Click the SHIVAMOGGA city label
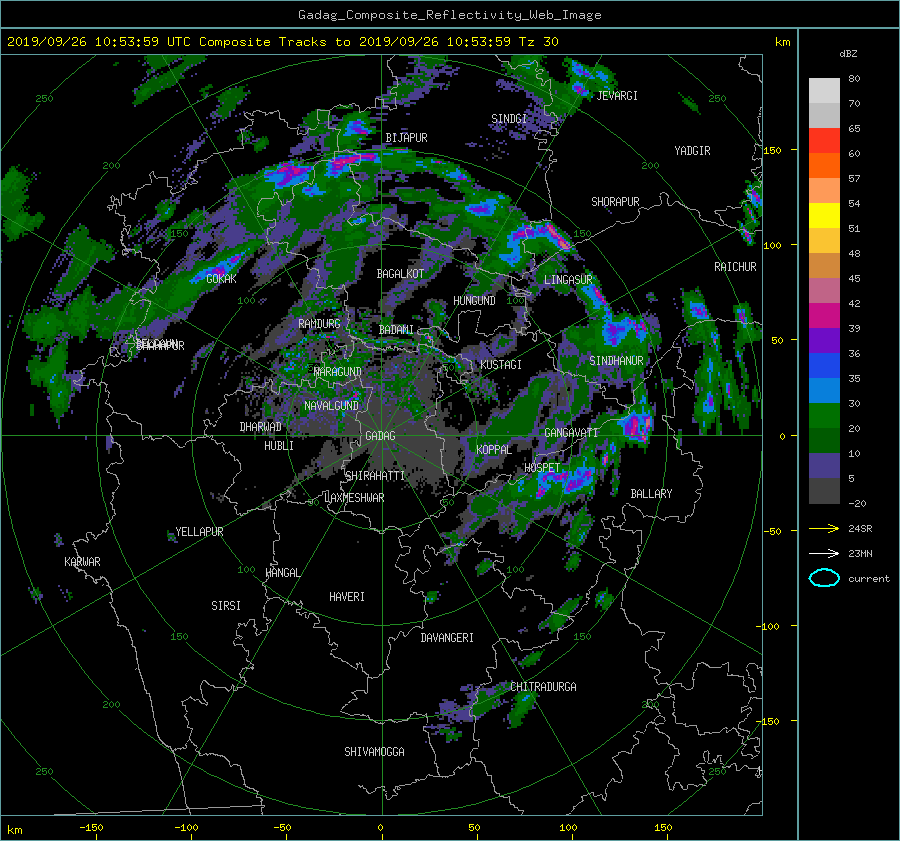The height and width of the screenshot is (841, 900). [374, 752]
